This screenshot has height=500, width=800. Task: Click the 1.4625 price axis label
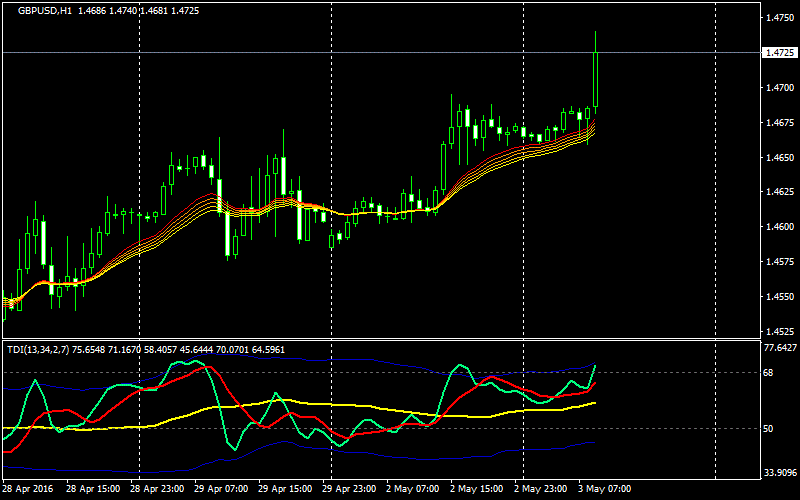tap(780, 192)
